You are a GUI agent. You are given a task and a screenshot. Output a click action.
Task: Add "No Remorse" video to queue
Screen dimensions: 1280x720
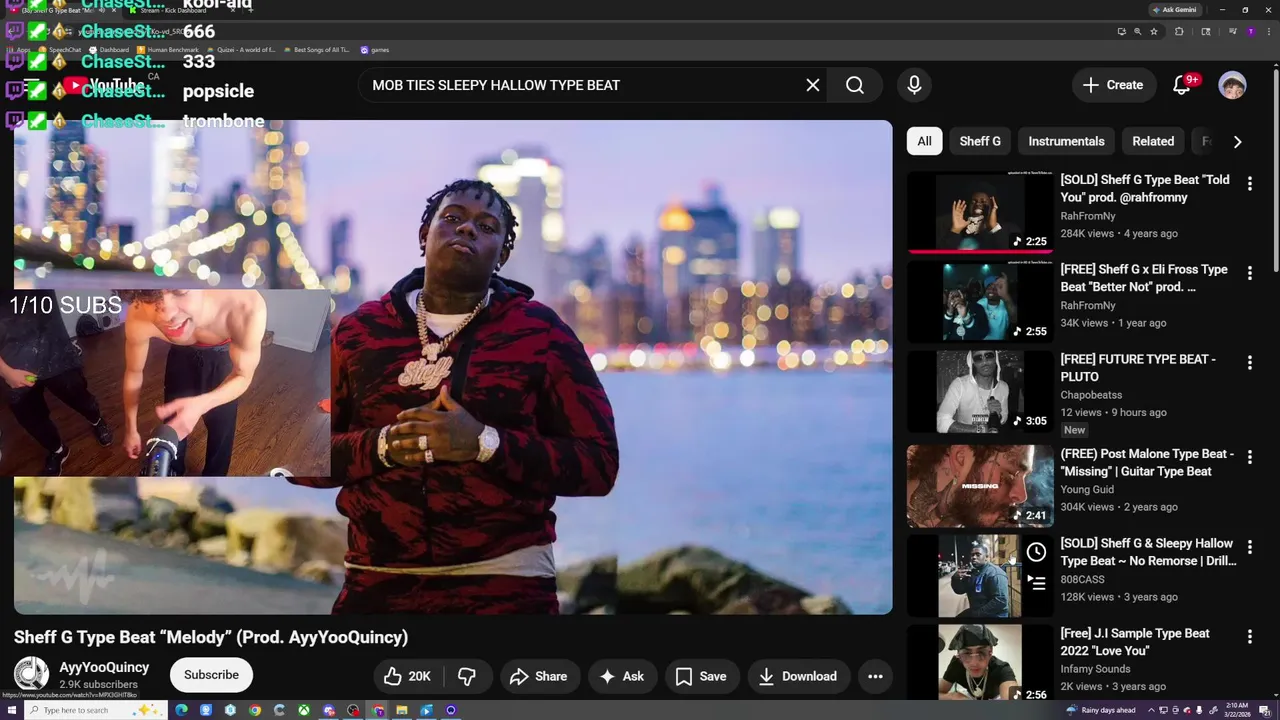1036,583
